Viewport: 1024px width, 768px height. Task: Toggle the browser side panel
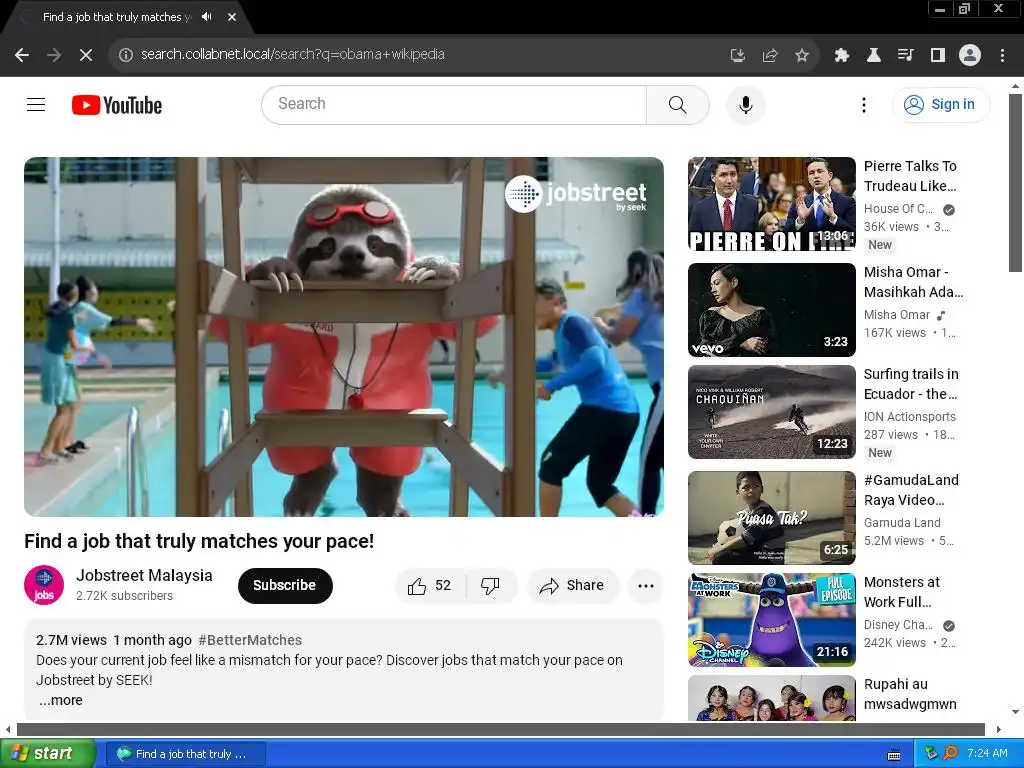click(938, 55)
